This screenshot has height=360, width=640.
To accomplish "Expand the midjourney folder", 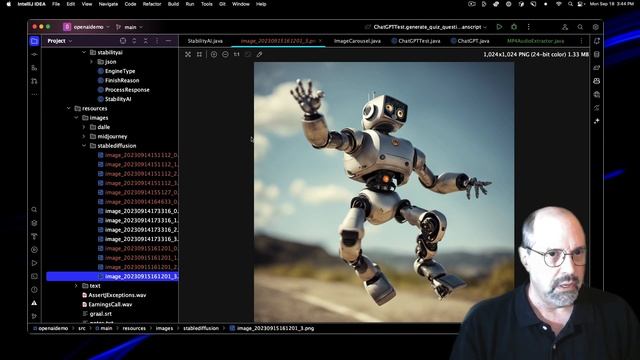I will pyautogui.click(x=84, y=136).
